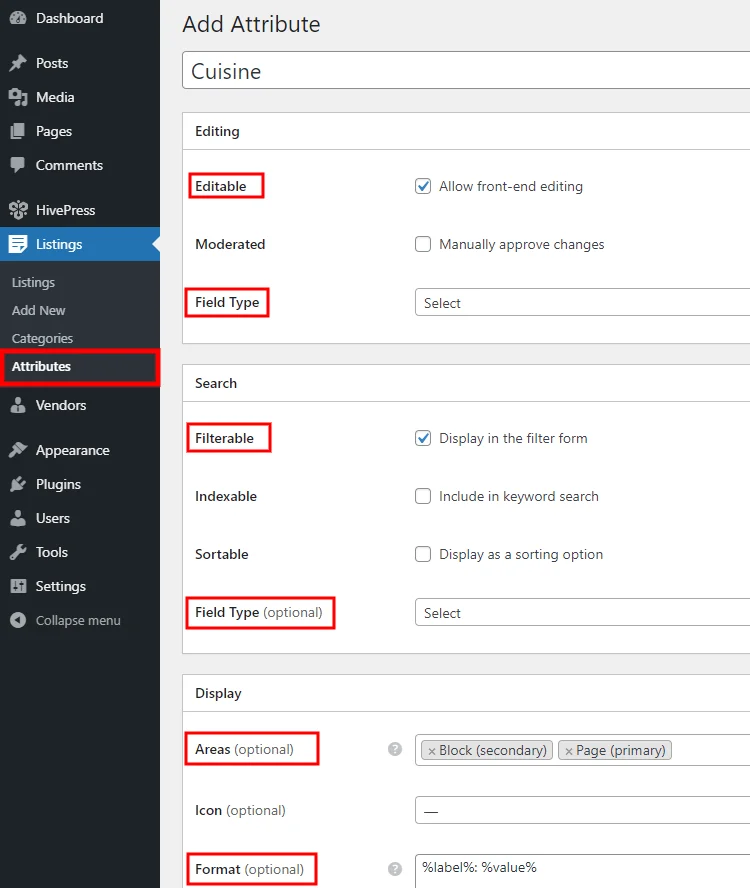Open the Categories submenu item
The height and width of the screenshot is (888, 750).
[x=42, y=338]
